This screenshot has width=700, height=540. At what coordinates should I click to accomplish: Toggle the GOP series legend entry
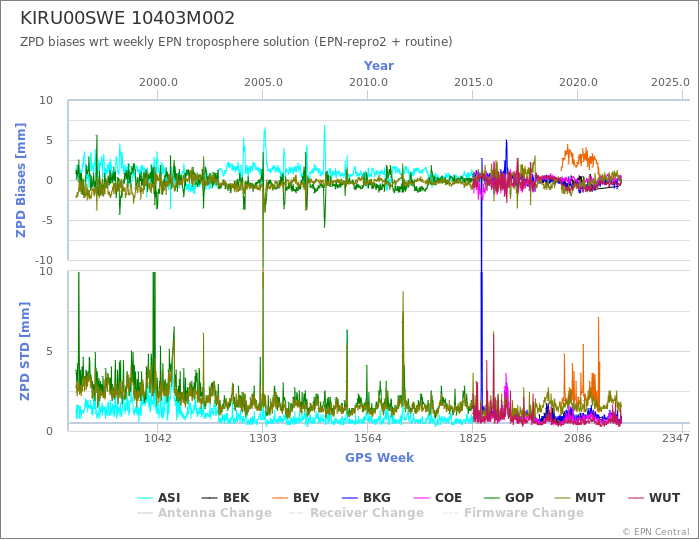509,498
